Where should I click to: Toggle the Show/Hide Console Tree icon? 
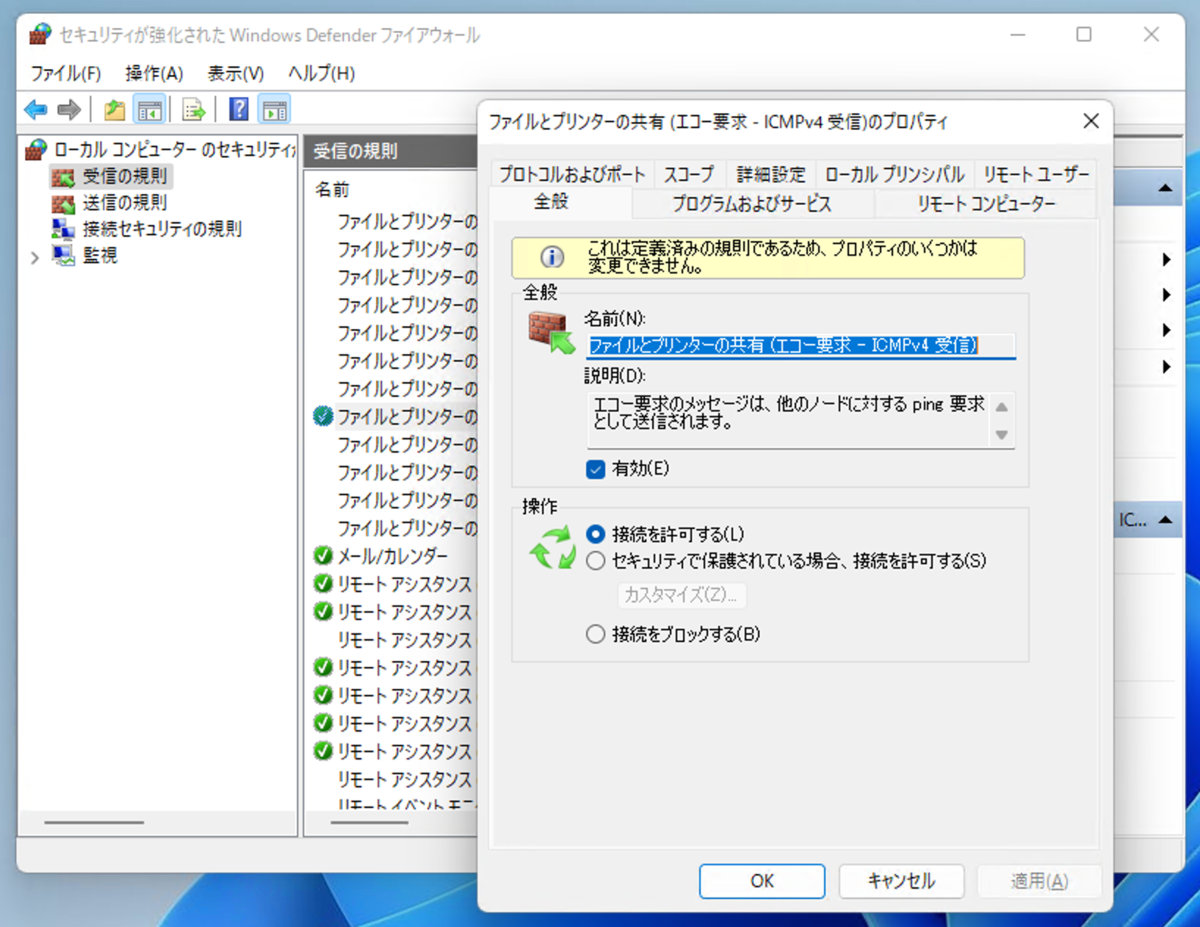click(150, 109)
